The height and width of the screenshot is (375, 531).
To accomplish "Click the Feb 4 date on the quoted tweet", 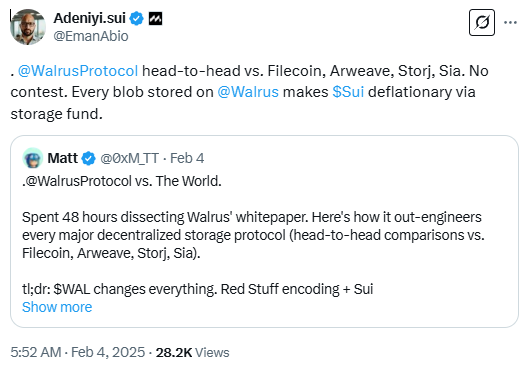I will [x=187, y=158].
